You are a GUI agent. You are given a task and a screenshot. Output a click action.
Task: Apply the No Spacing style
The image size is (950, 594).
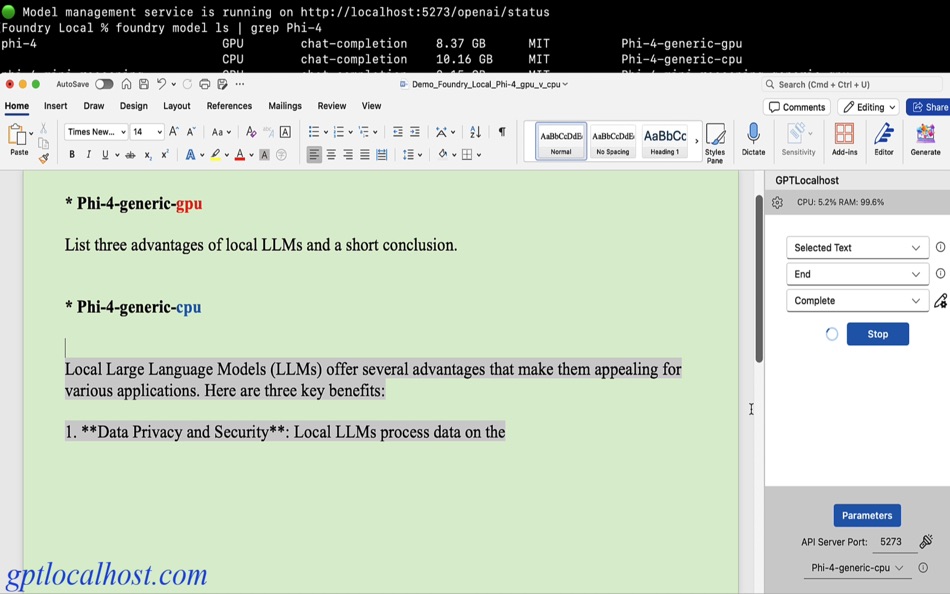613,141
